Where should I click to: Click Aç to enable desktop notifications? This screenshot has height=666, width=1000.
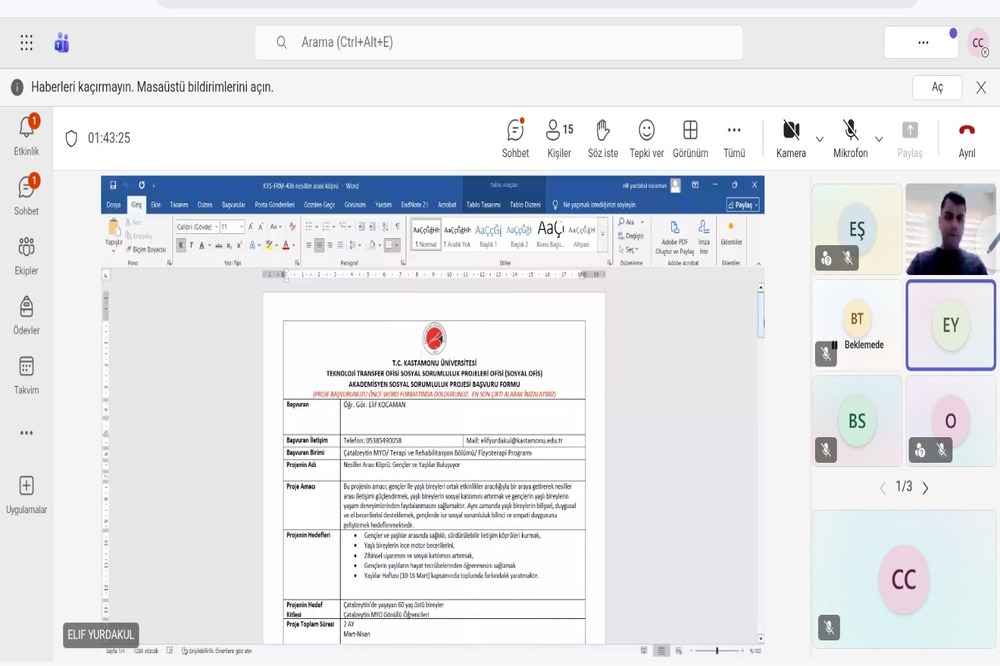937,87
